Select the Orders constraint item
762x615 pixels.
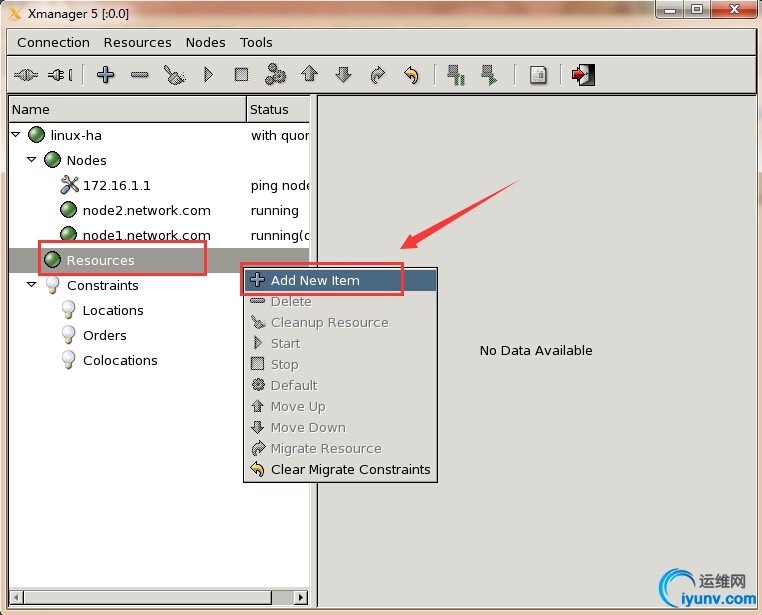tap(104, 336)
